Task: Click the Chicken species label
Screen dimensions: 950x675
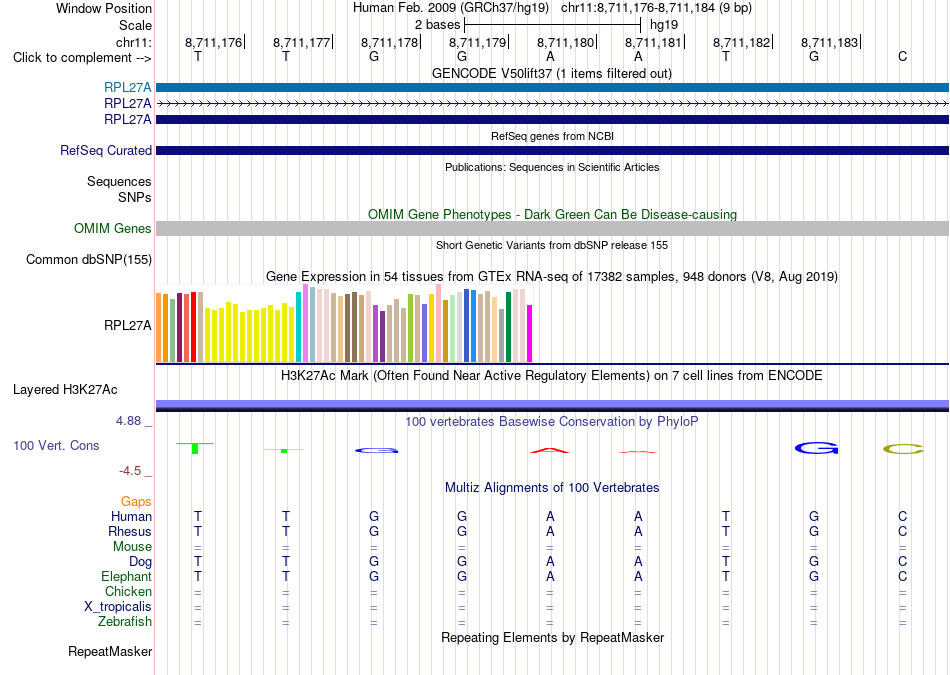Action: (128, 591)
